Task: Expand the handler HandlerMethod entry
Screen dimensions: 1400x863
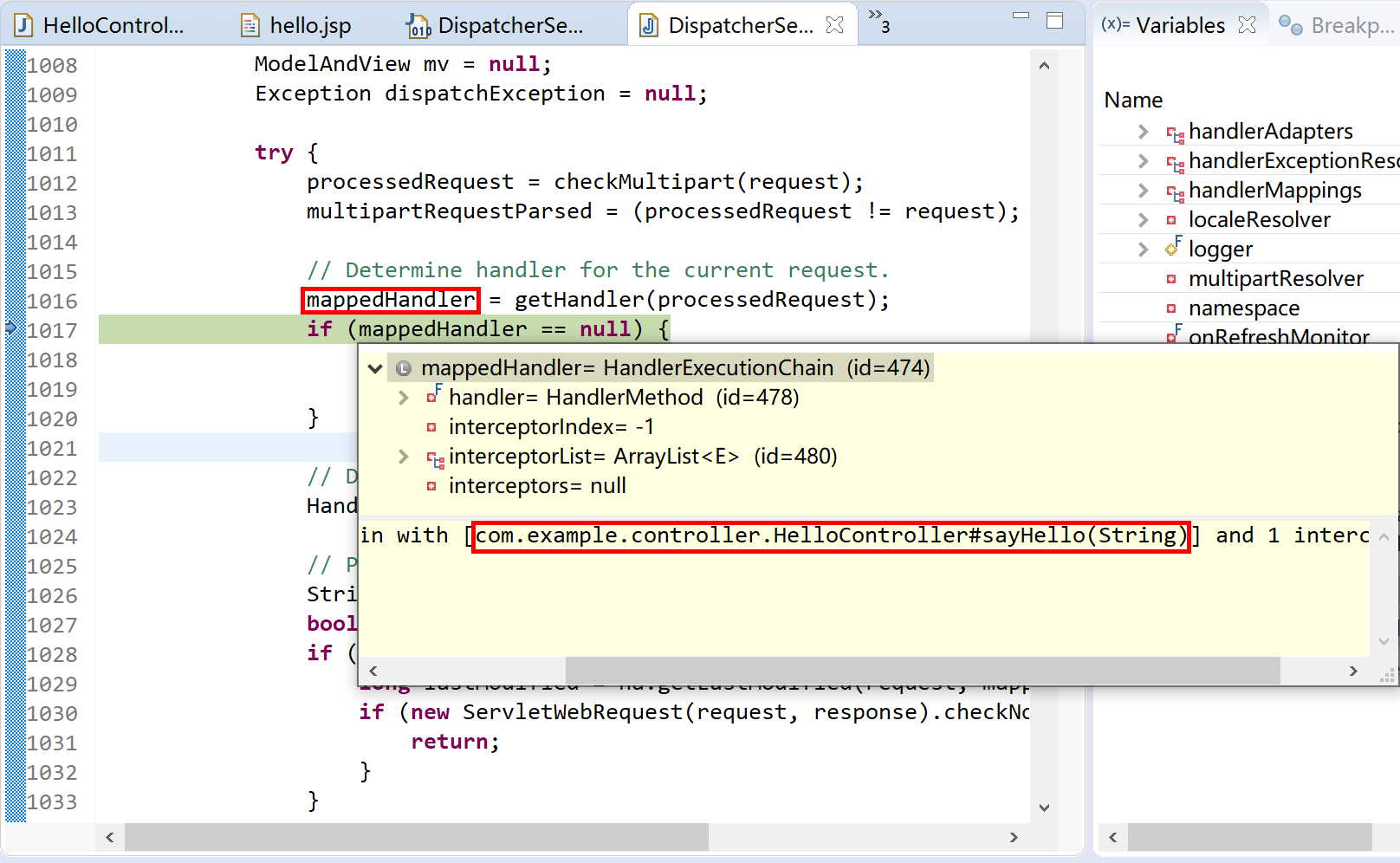Action: click(x=403, y=398)
